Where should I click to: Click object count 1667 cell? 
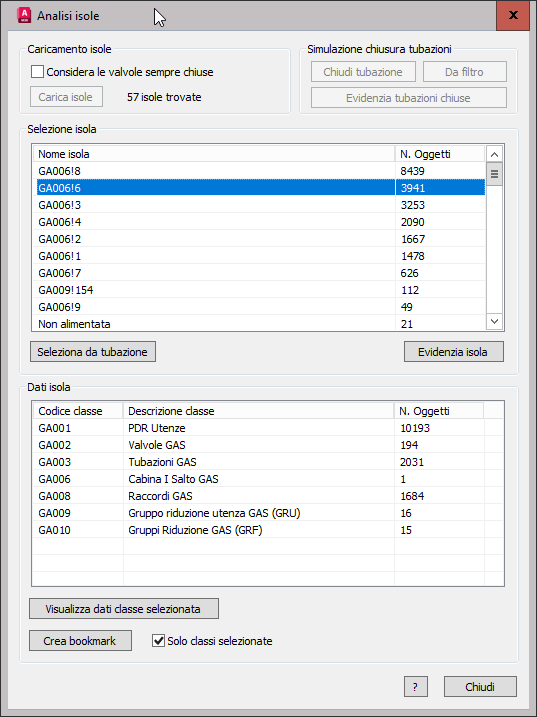coord(440,239)
